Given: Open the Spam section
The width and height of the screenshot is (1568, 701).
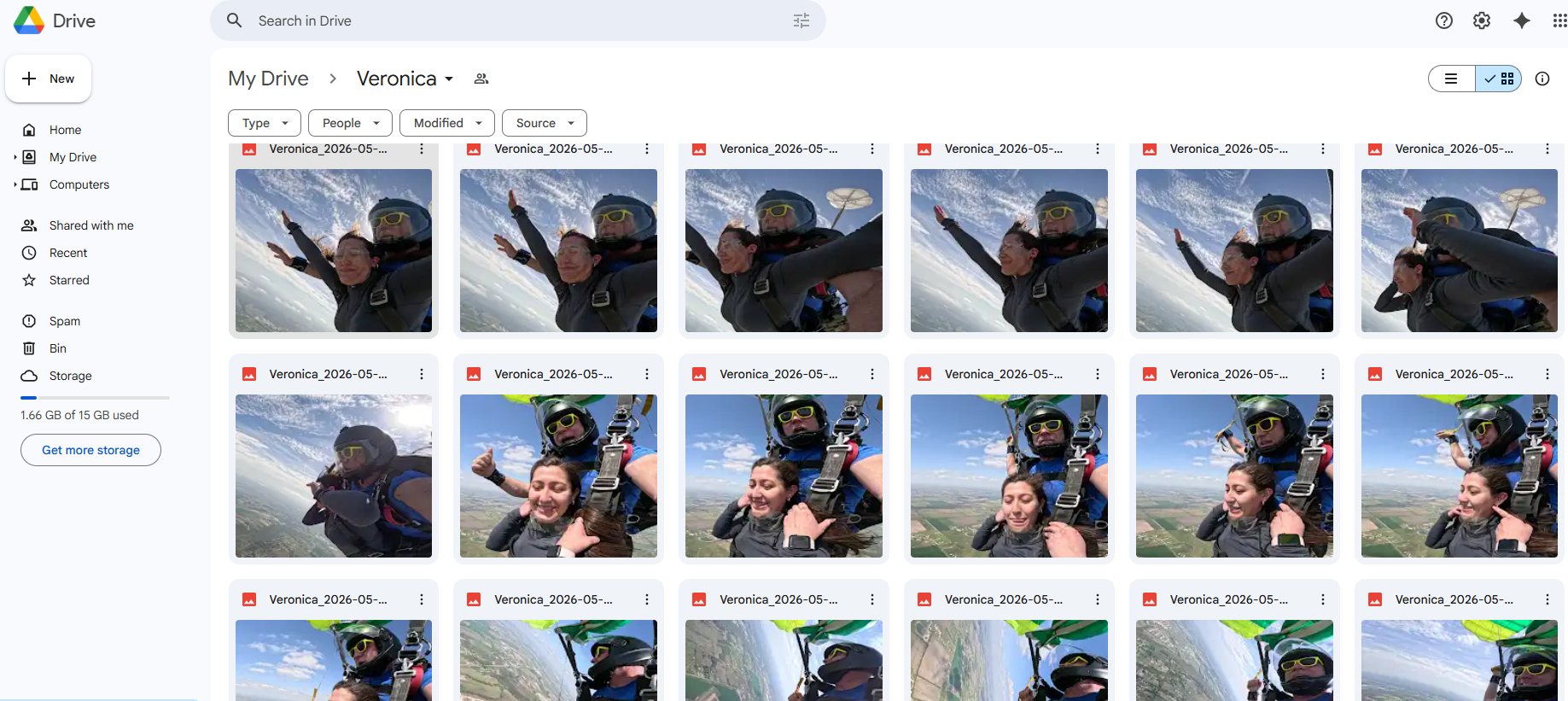Looking at the screenshot, I should (65, 321).
